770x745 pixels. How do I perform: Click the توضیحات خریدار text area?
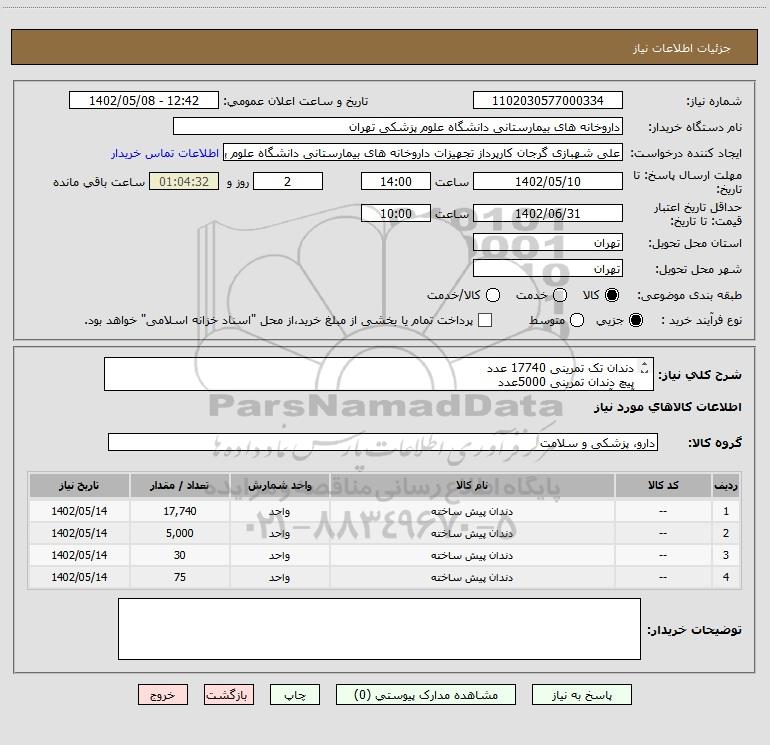click(379, 629)
